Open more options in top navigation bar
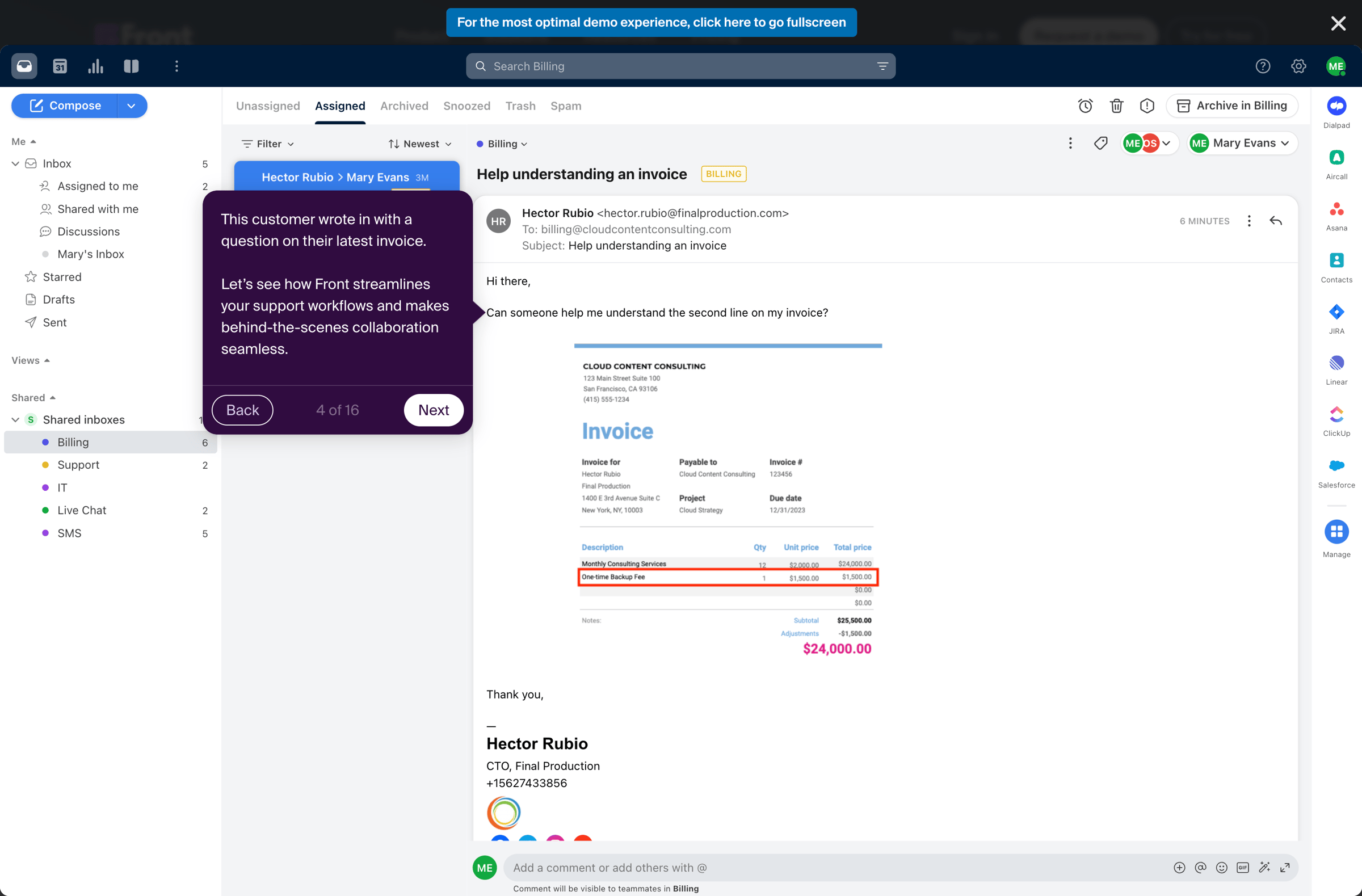 (176, 66)
